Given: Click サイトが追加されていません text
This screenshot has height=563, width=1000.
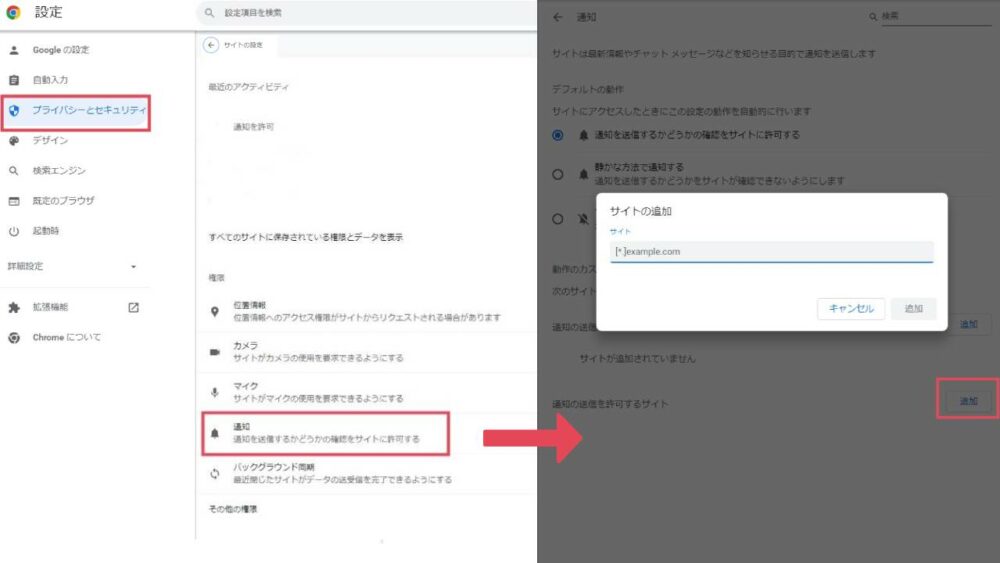Looking at the screenshot, I should pyautogui.click(x=637, y=359).
